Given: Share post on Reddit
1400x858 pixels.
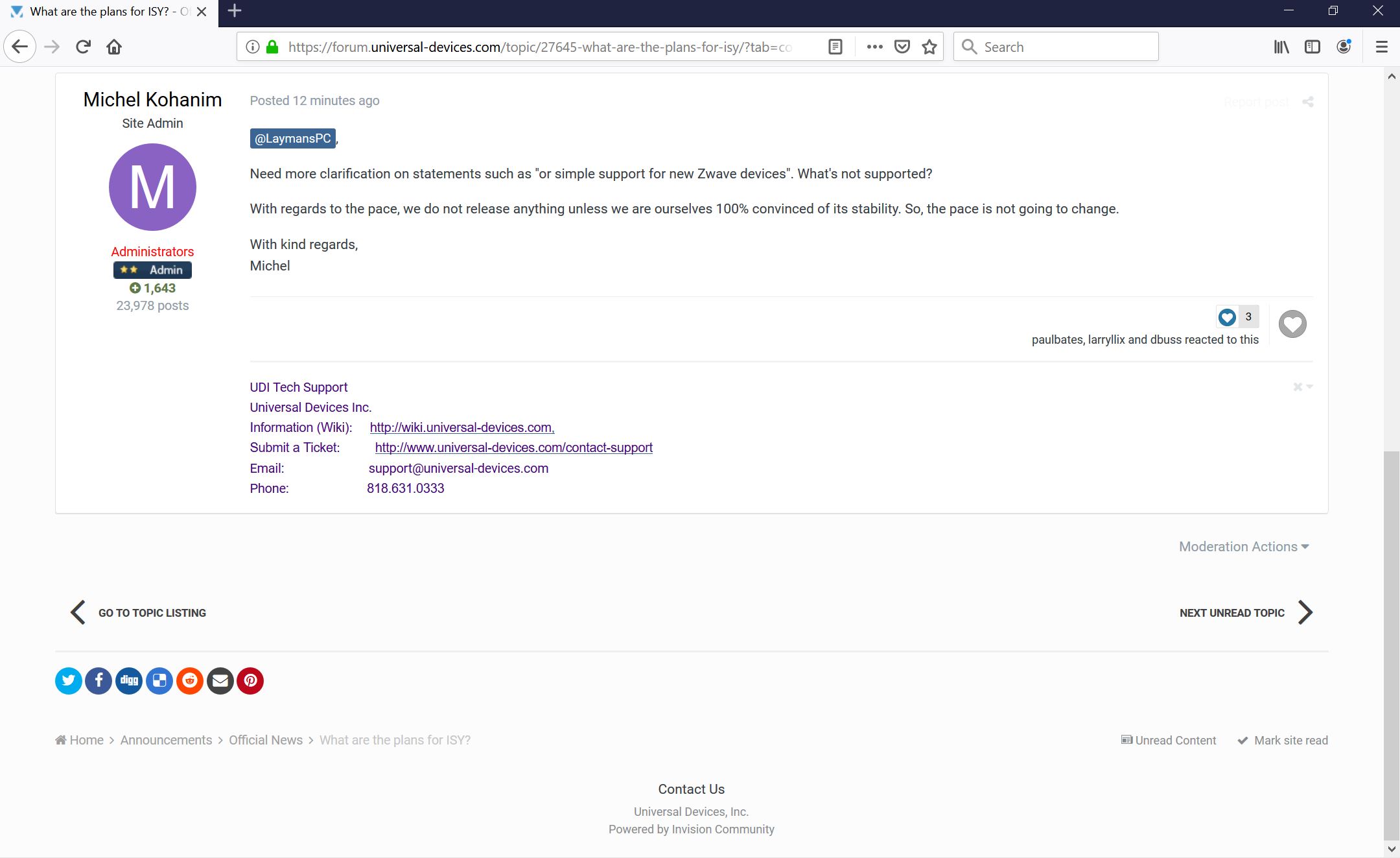Looking at the screenshot, I should click(190, 680).
